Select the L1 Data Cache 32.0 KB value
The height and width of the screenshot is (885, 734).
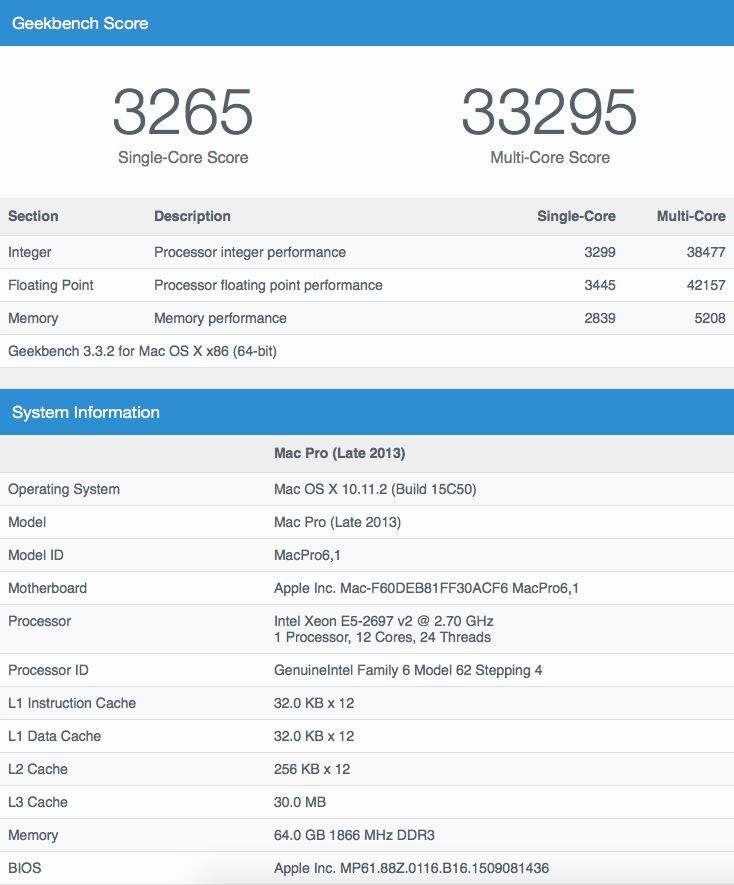click(314, 736)
